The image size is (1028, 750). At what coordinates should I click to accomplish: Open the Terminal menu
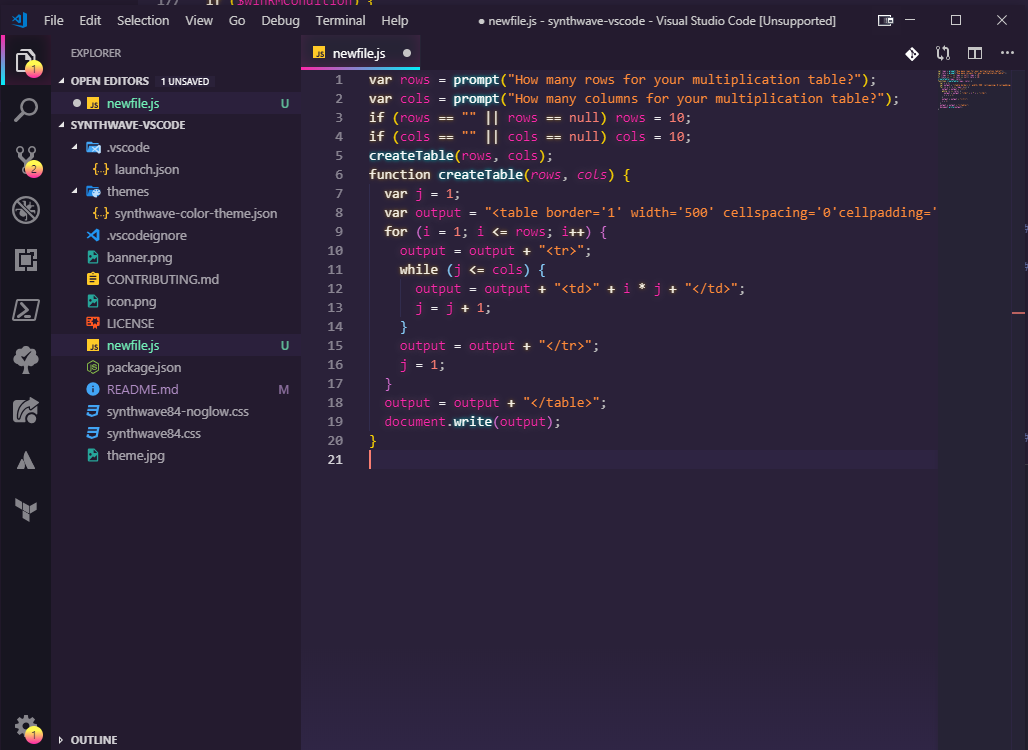[340, 20]
